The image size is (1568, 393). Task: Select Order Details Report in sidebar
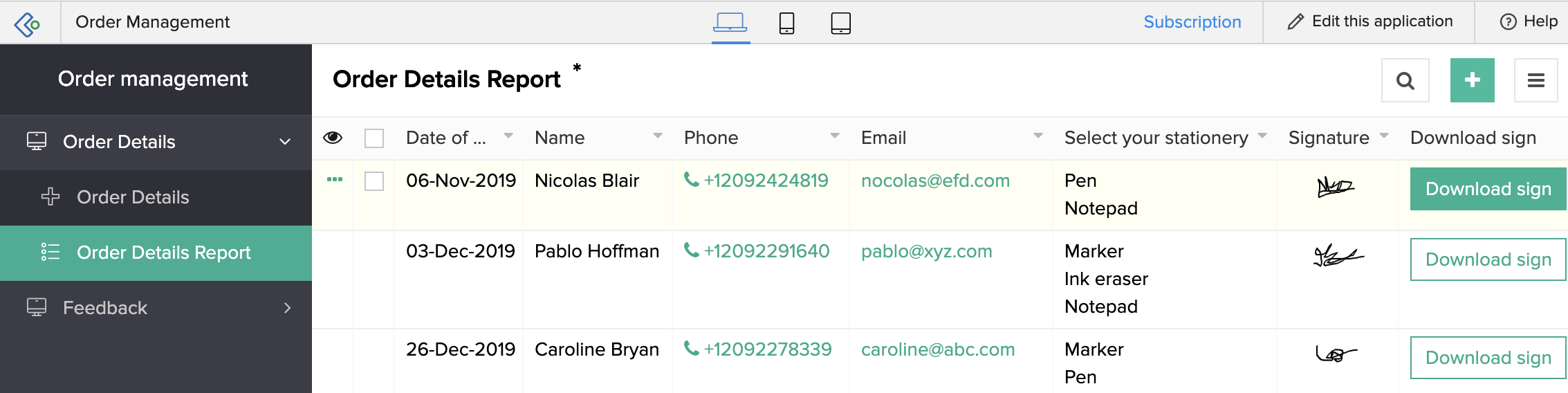click(x=163, y=253)
